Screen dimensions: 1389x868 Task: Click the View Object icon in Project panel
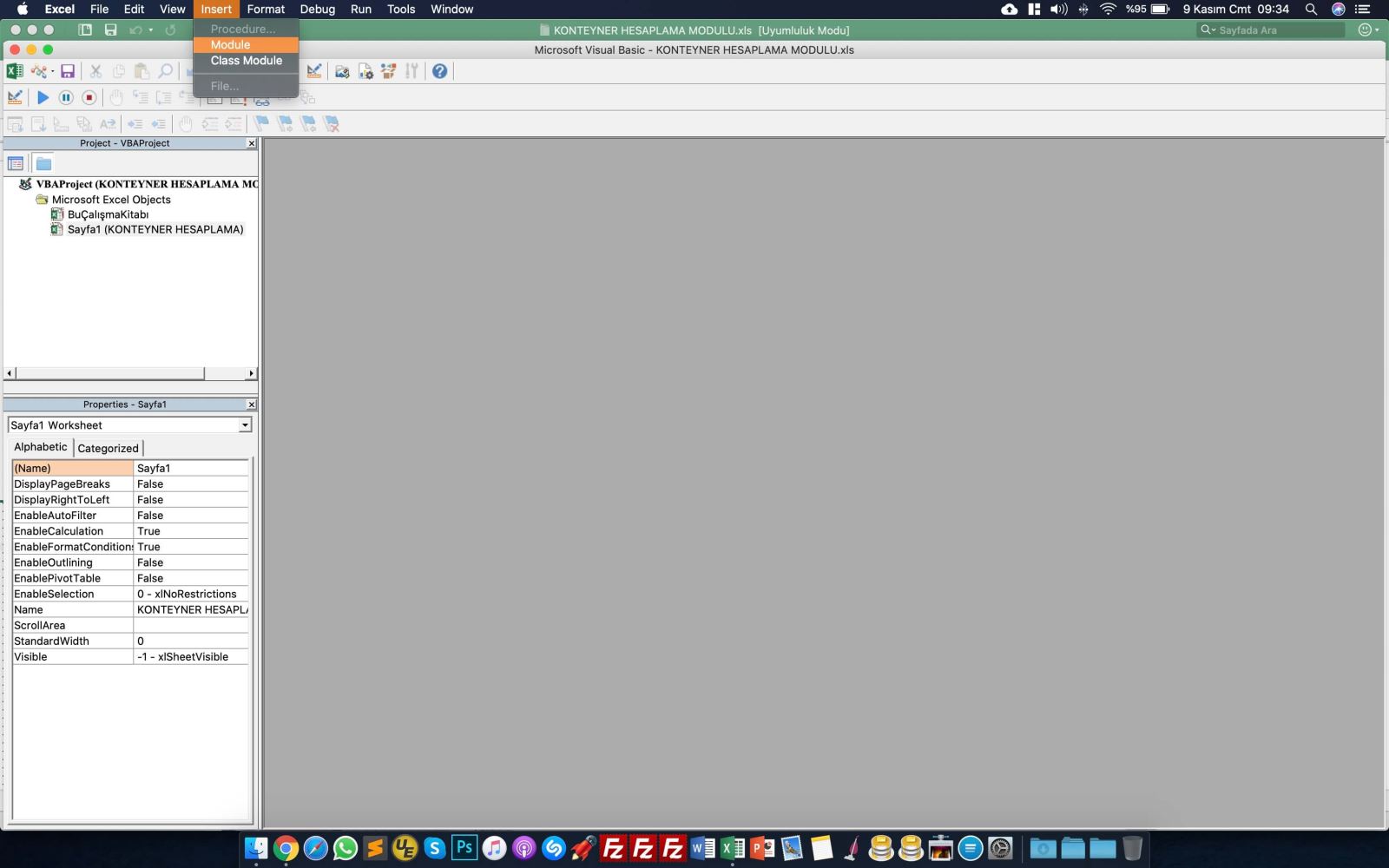(16, 163)
